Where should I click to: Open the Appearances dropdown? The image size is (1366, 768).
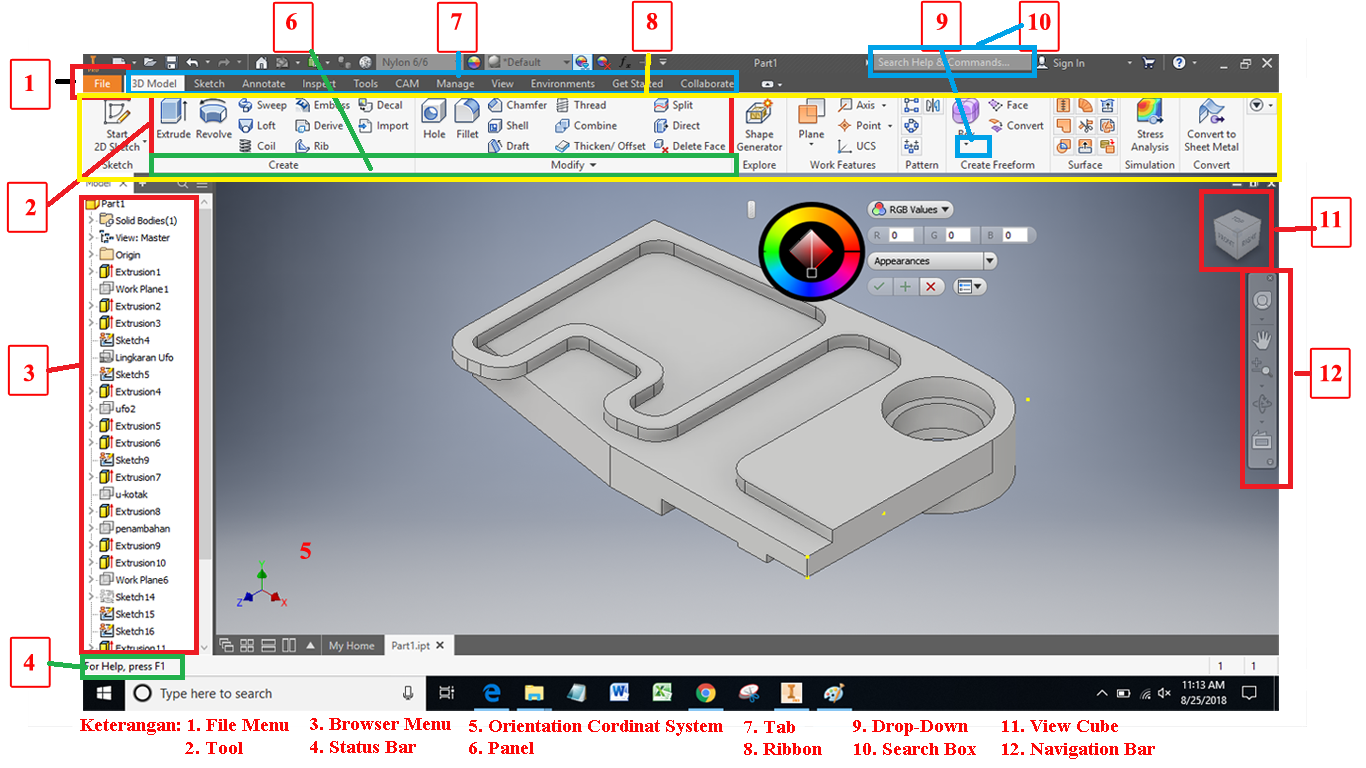click(x=930, y=260)
